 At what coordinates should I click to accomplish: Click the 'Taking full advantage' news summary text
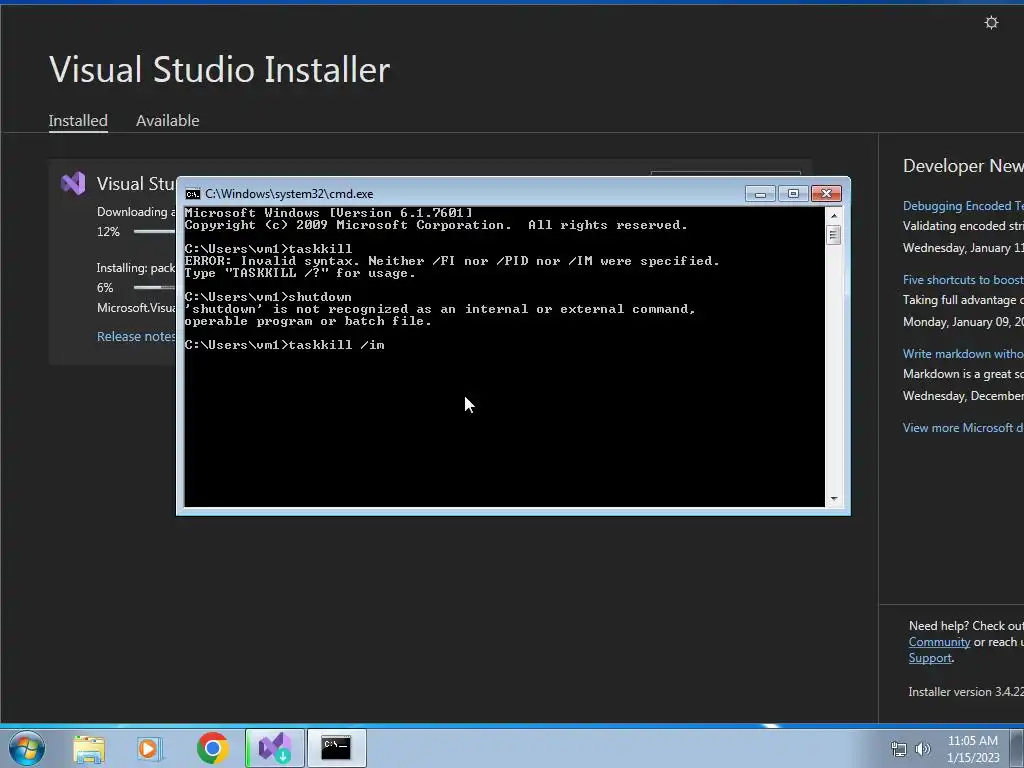(963, 300)
